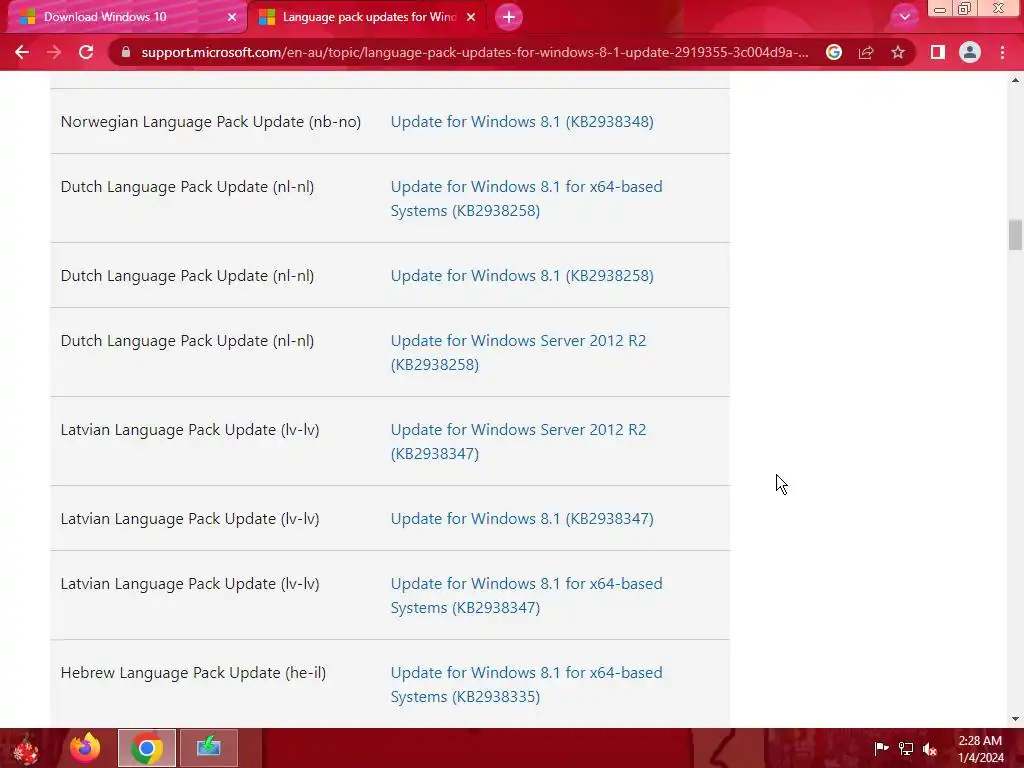Open the Chrome three-dot menu
This screenshot has height=768, width=1024.
(1002, 52)
